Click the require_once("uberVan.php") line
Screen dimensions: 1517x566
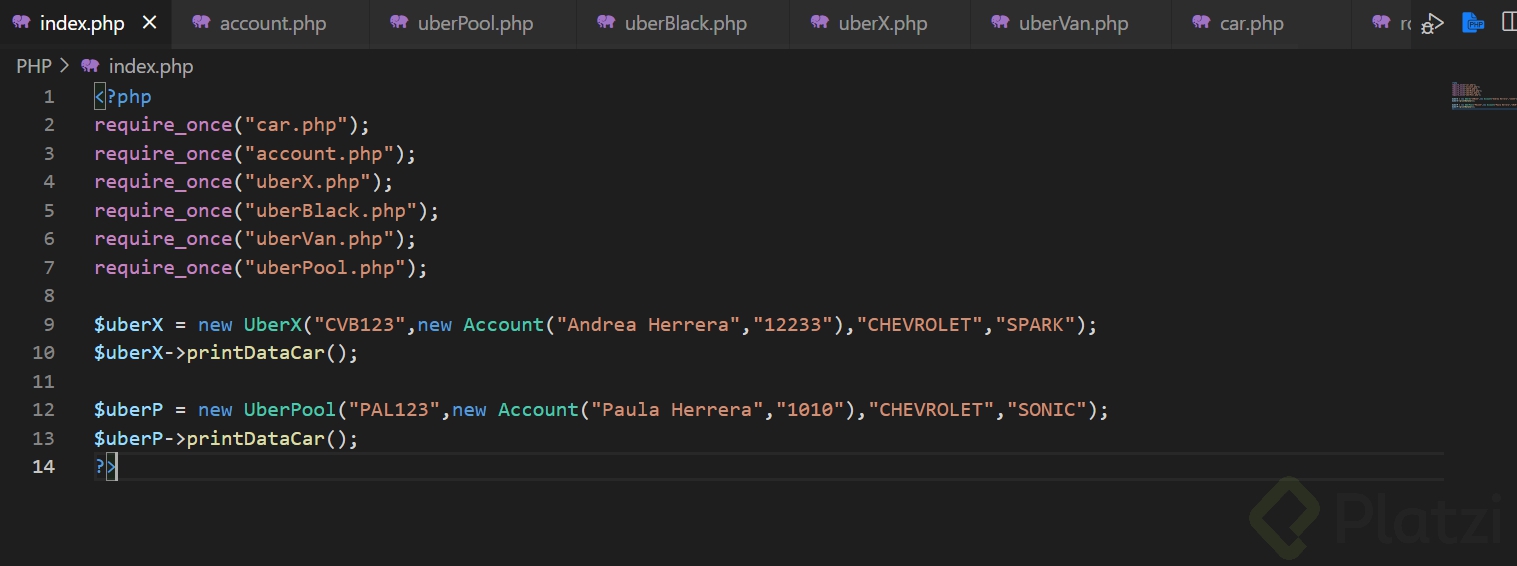coord(255,239)
